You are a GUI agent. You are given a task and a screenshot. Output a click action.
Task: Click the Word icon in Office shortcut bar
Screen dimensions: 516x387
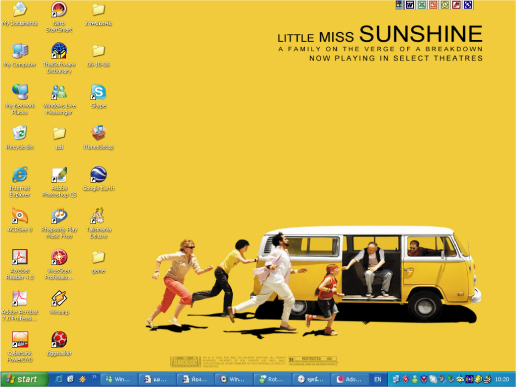point(410,5)
